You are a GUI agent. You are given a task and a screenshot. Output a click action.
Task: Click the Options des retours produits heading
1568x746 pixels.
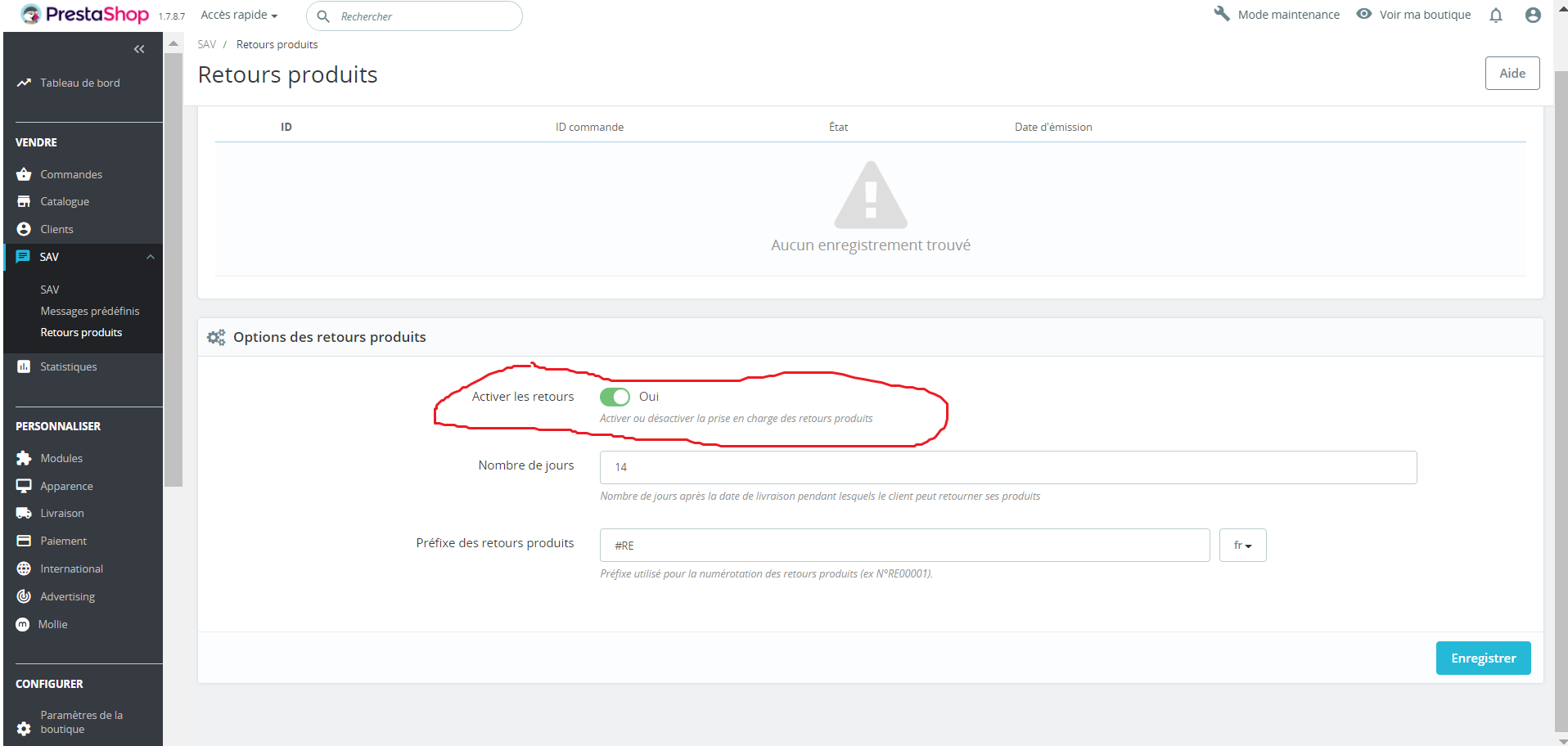click(330, 337)
